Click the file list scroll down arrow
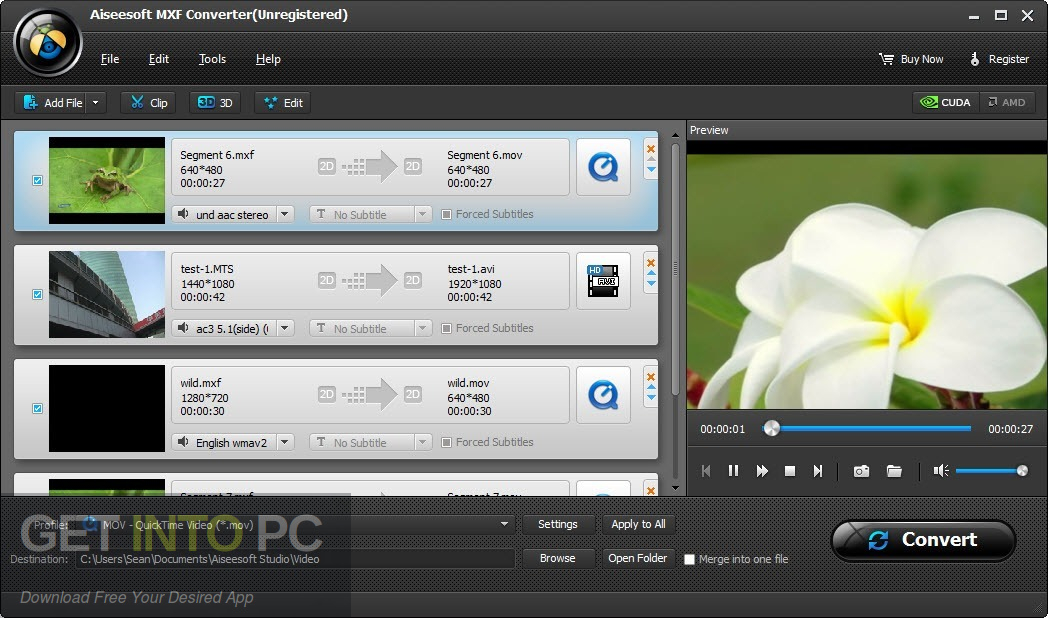The width and height of the screenshot is (1048, 618). [x=675, y=488]
